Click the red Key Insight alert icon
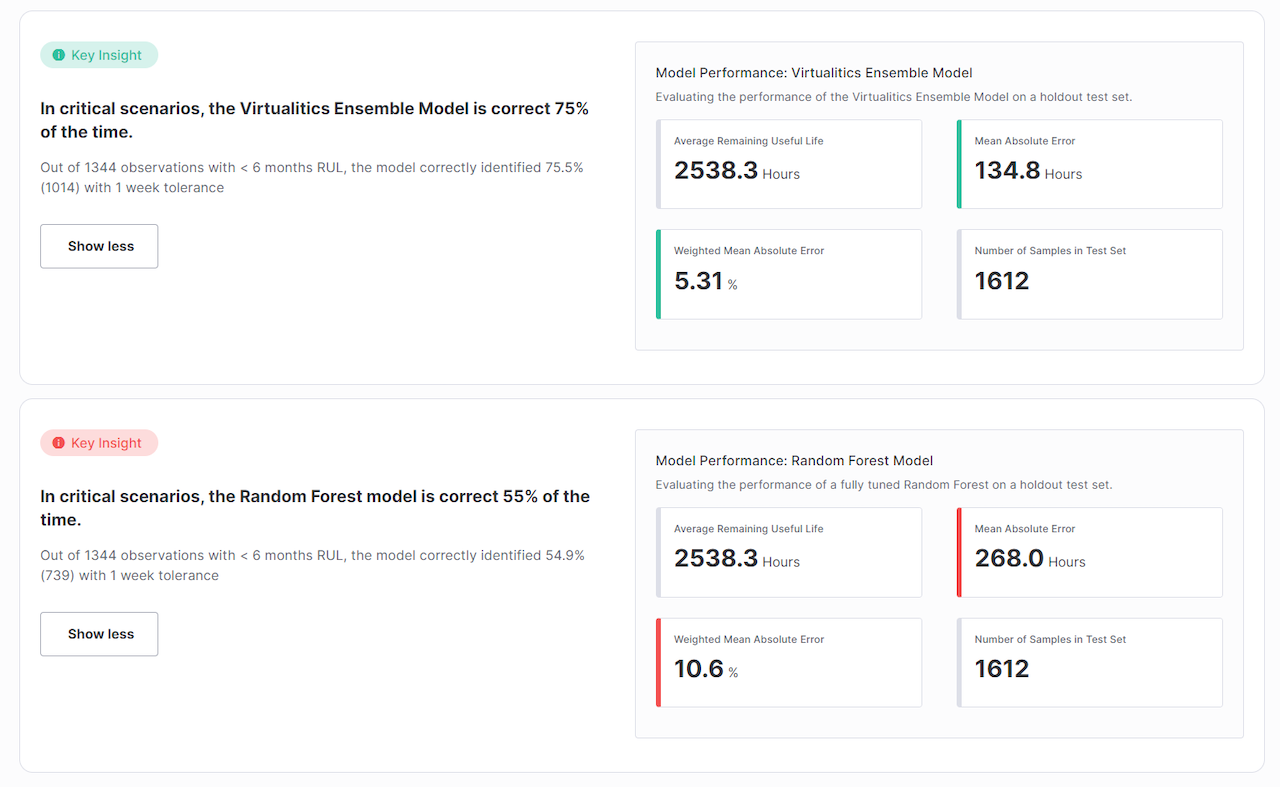The image size is (1280, 787). point(58,443)
